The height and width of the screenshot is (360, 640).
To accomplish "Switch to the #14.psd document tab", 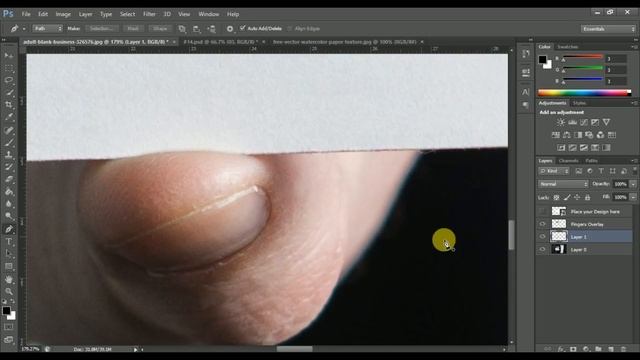I will tap(220, 42).
